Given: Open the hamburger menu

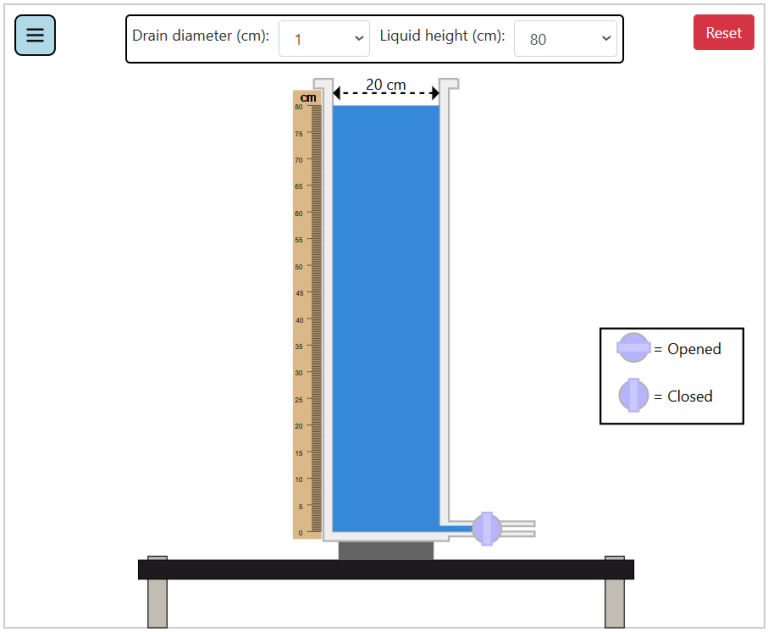Looking at the screenshot, I should tap(35, 35).
